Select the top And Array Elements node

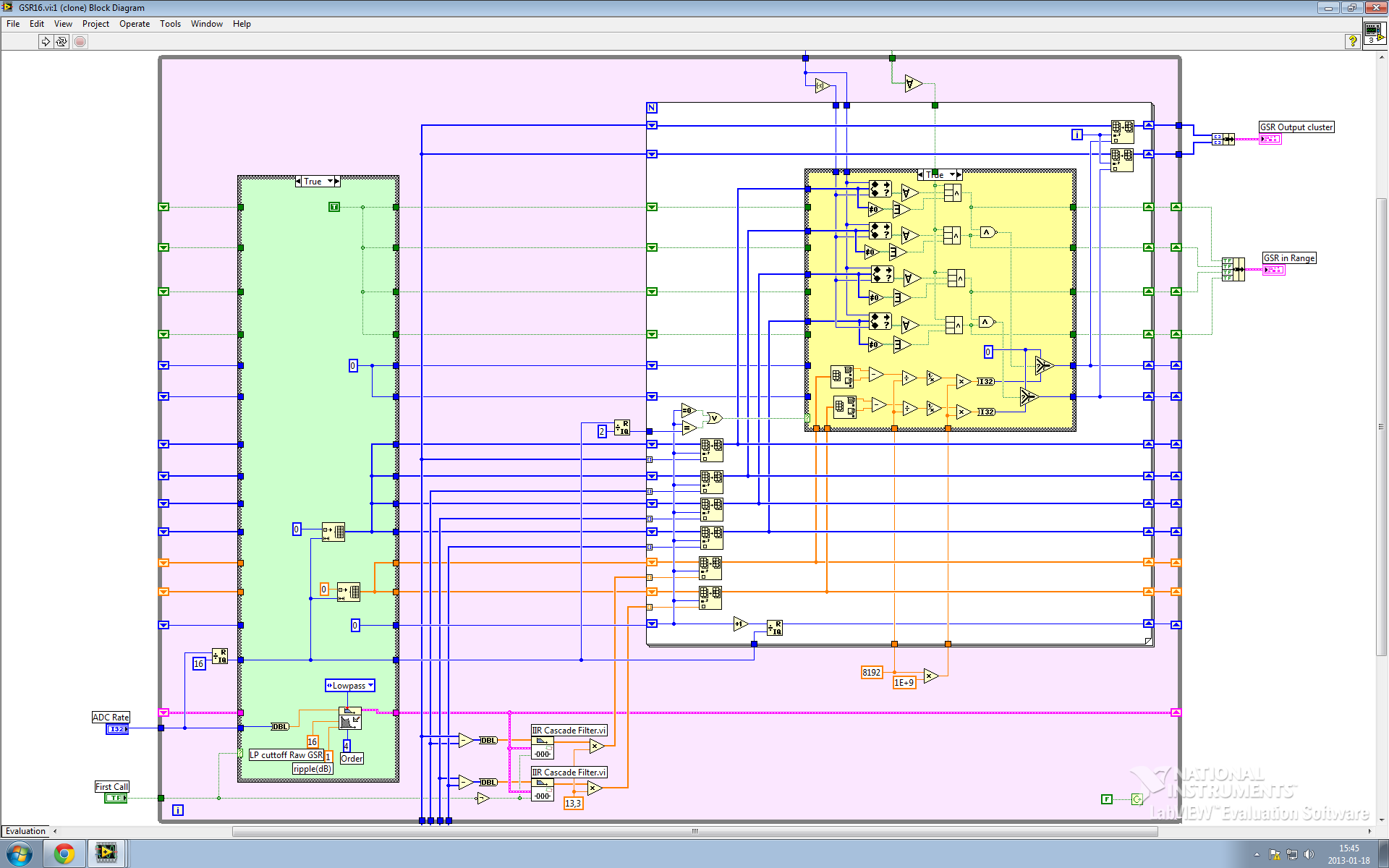[x=913, y=84]
